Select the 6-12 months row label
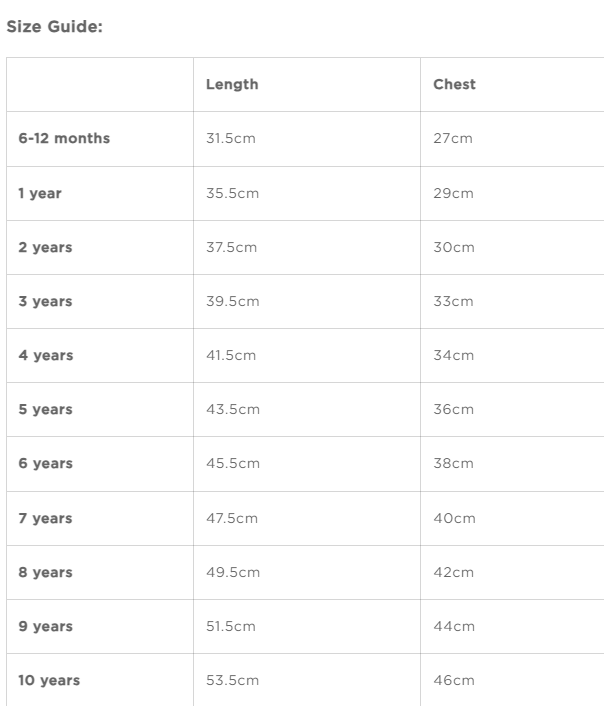The height and width of the screenshot is (706, 604). [x=64, y=138]
